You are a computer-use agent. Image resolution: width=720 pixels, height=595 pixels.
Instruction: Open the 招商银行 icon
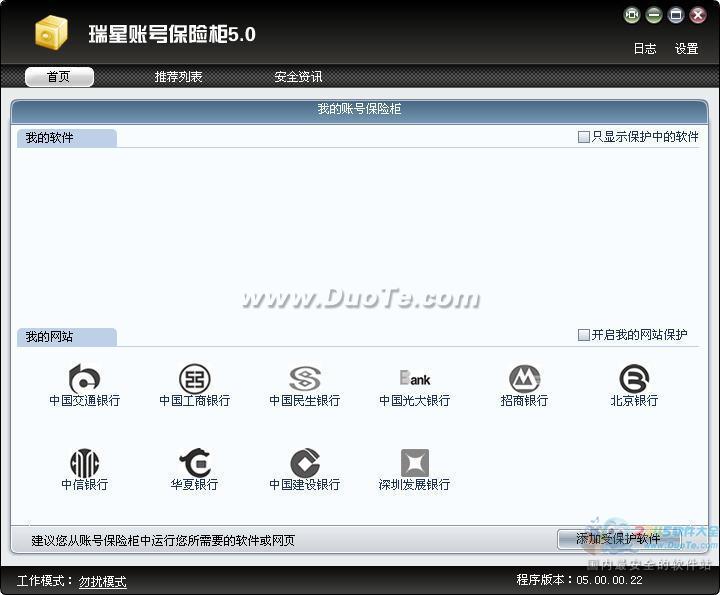coord(524,380)
